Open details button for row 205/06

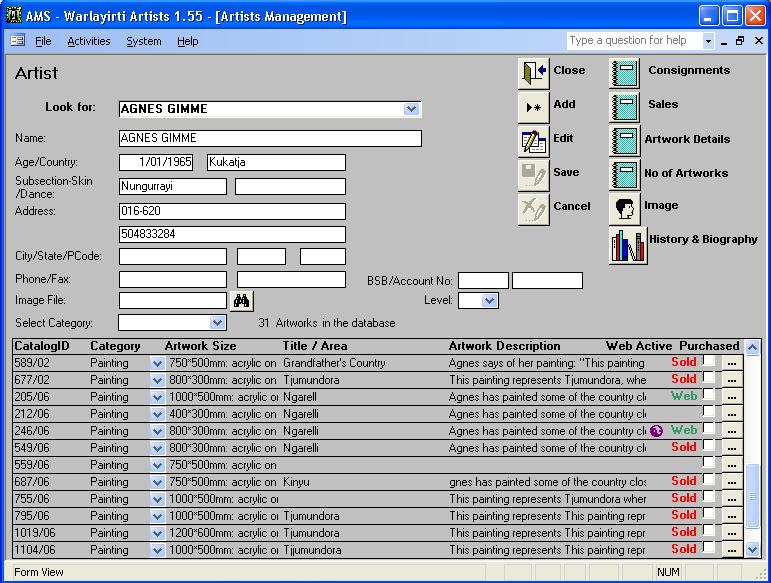coord(732,397)
